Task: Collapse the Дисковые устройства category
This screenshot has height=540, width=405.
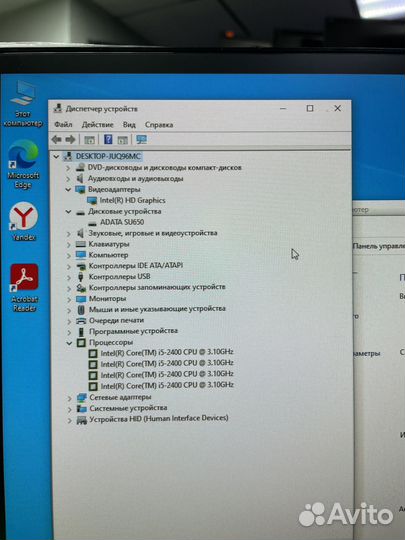Action: click(68, 212)
